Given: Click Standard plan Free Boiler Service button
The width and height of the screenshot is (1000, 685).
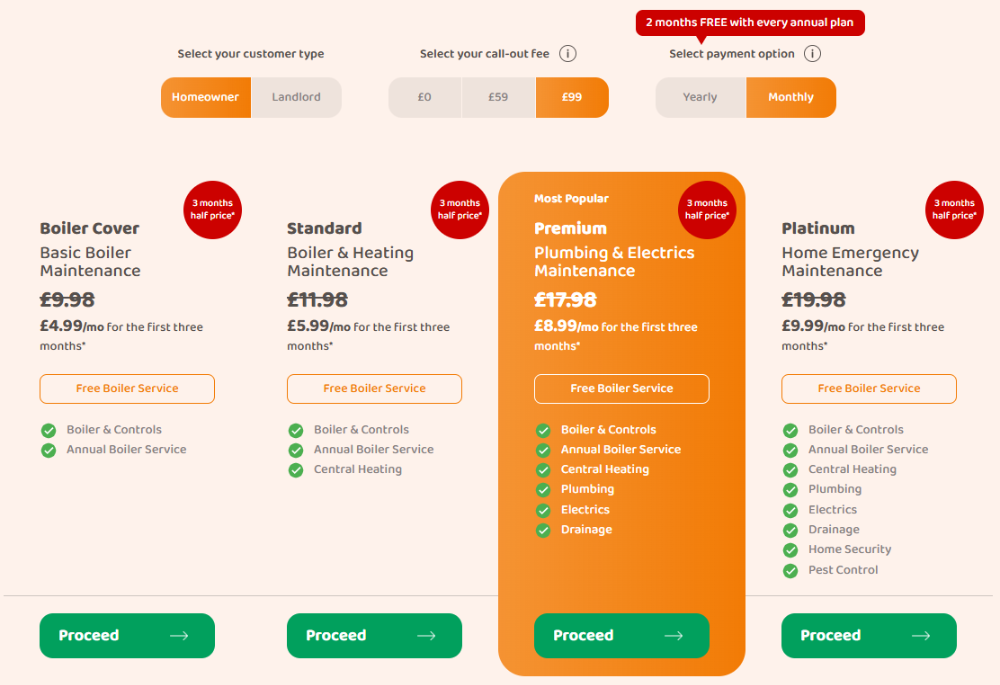Looking at the screenshot, I should 374,388.
